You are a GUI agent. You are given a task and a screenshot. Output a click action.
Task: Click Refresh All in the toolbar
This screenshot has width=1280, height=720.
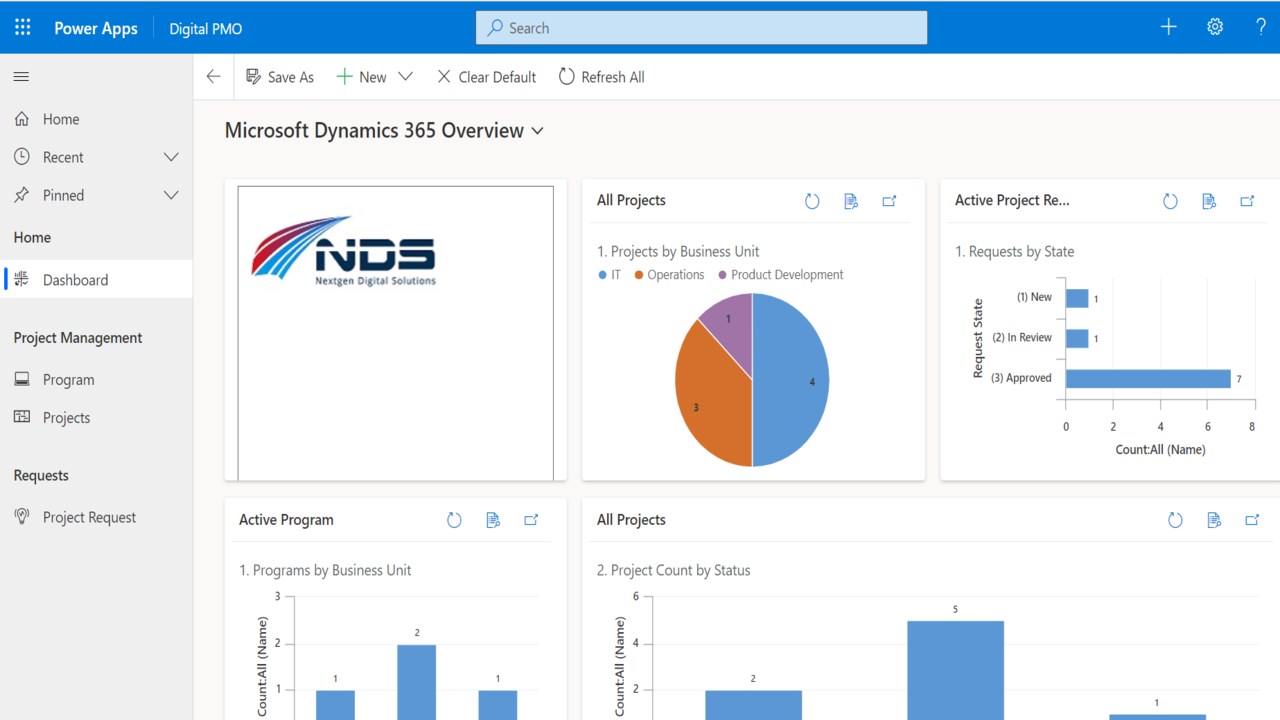[x=601, y=77]
